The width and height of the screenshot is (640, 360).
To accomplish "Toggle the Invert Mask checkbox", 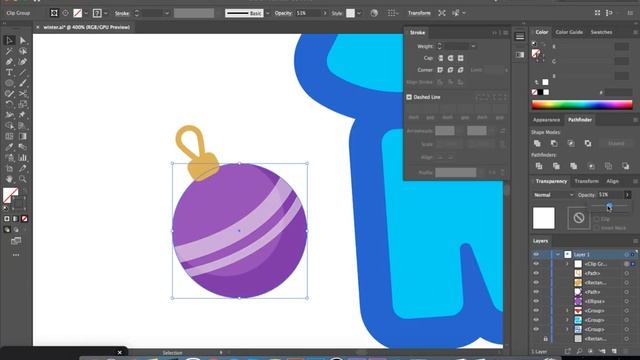I will point(597,228).
